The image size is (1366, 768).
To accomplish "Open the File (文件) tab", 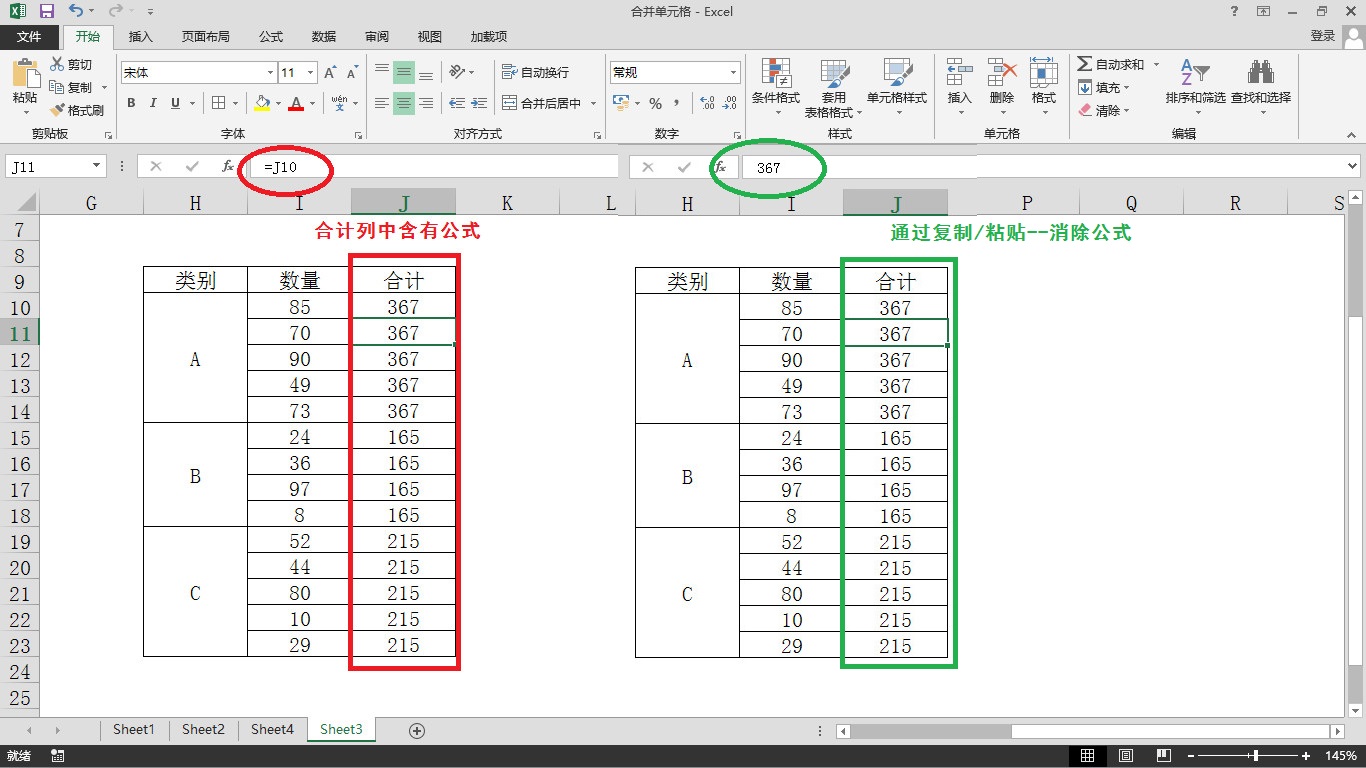I will [29, 36].
